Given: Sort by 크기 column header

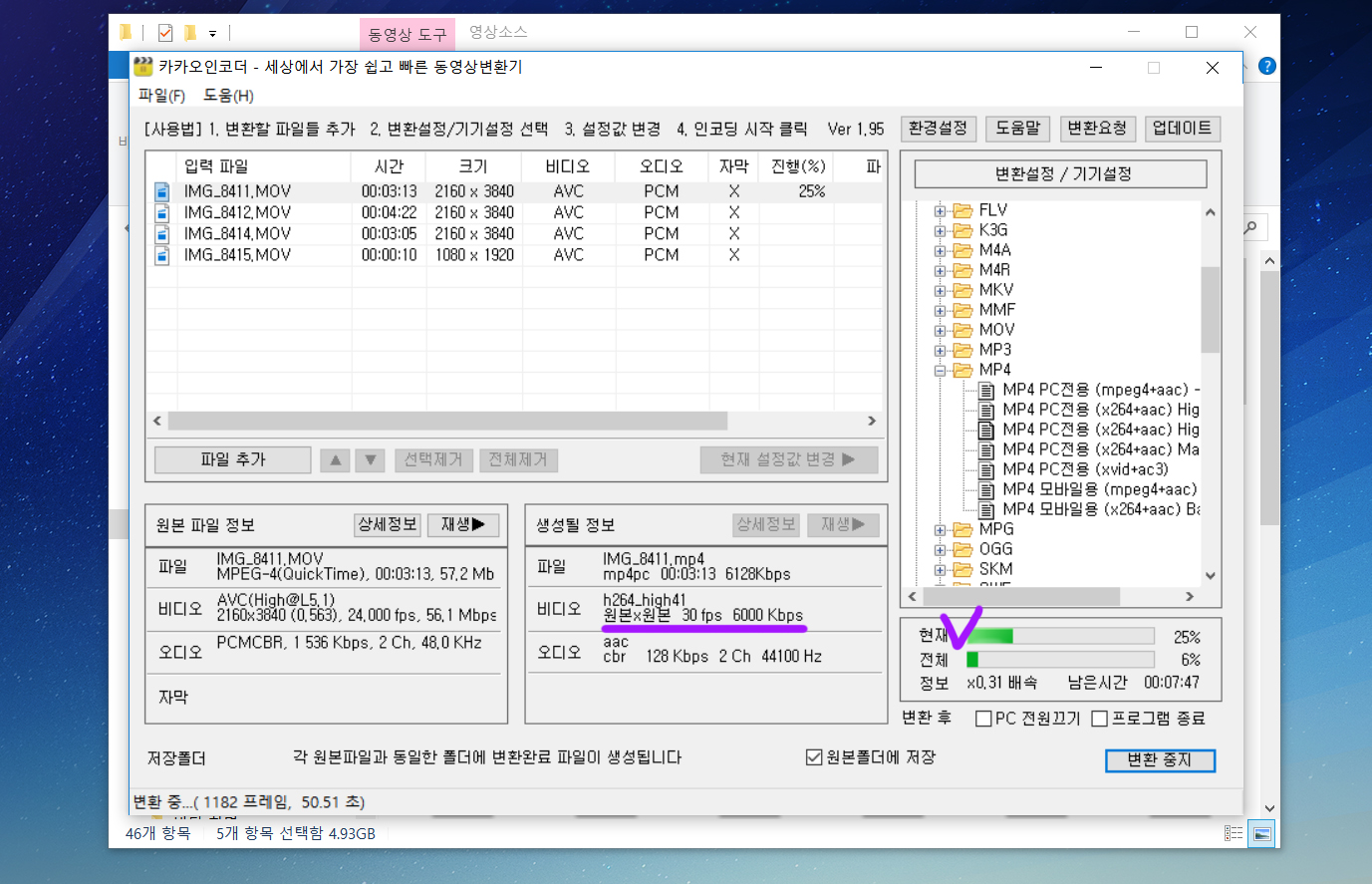Looking at the screenshot, I should (x=473, y=166).
